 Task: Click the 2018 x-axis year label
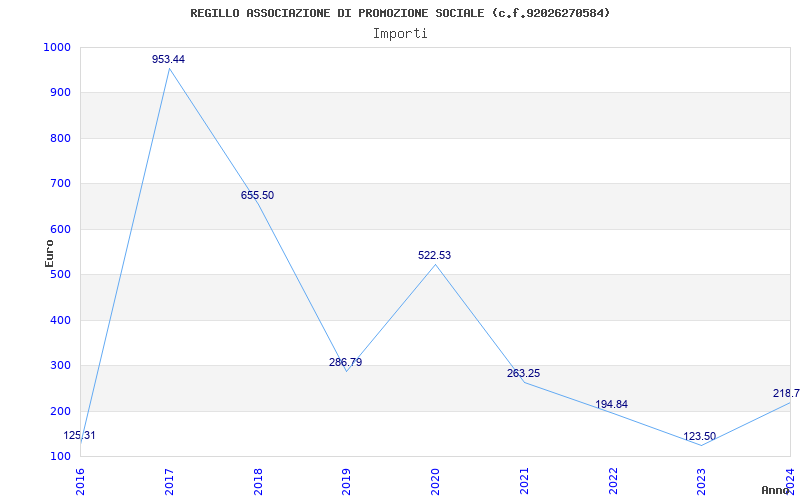[258, 481]
